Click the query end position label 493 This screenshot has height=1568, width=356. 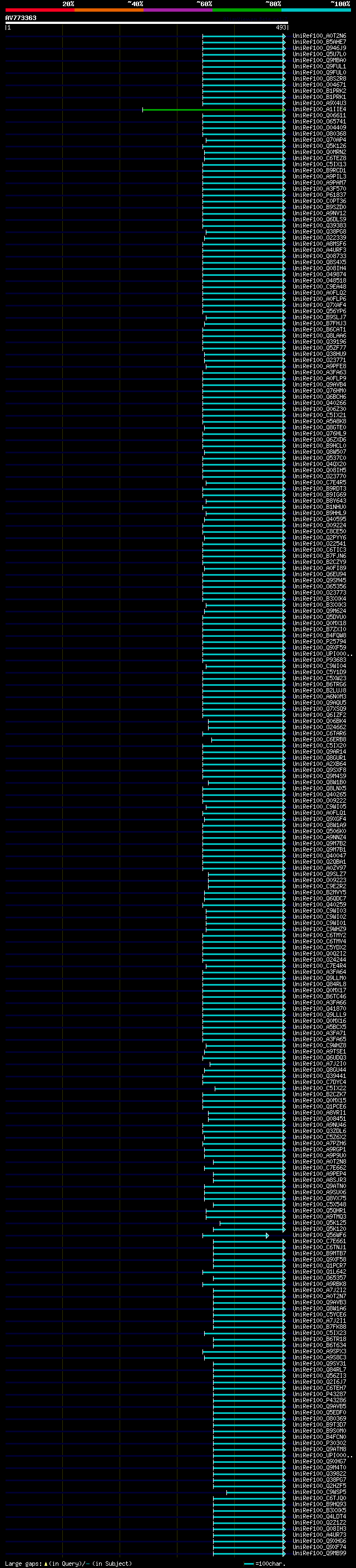point(281,27)
